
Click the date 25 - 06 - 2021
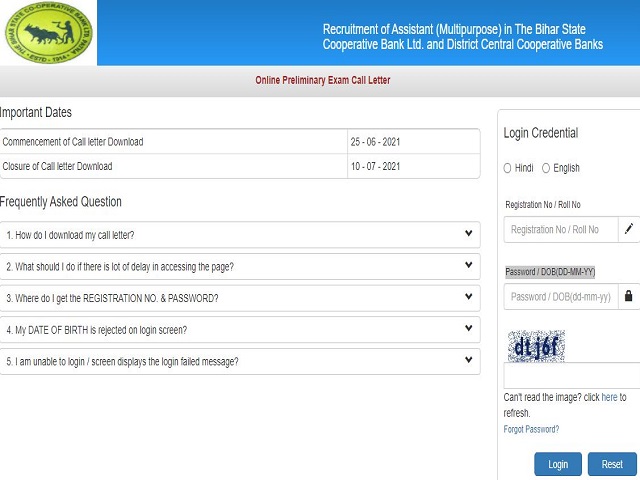[375, 142]
